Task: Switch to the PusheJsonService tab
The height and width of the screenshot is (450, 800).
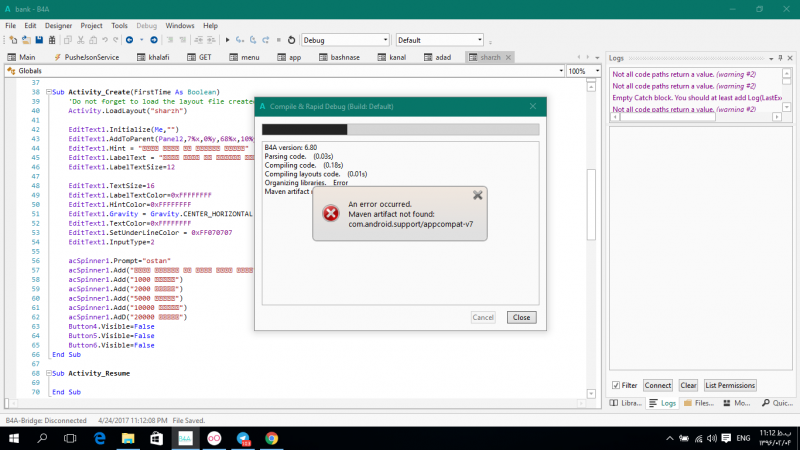Action: [x=90, y=57]
